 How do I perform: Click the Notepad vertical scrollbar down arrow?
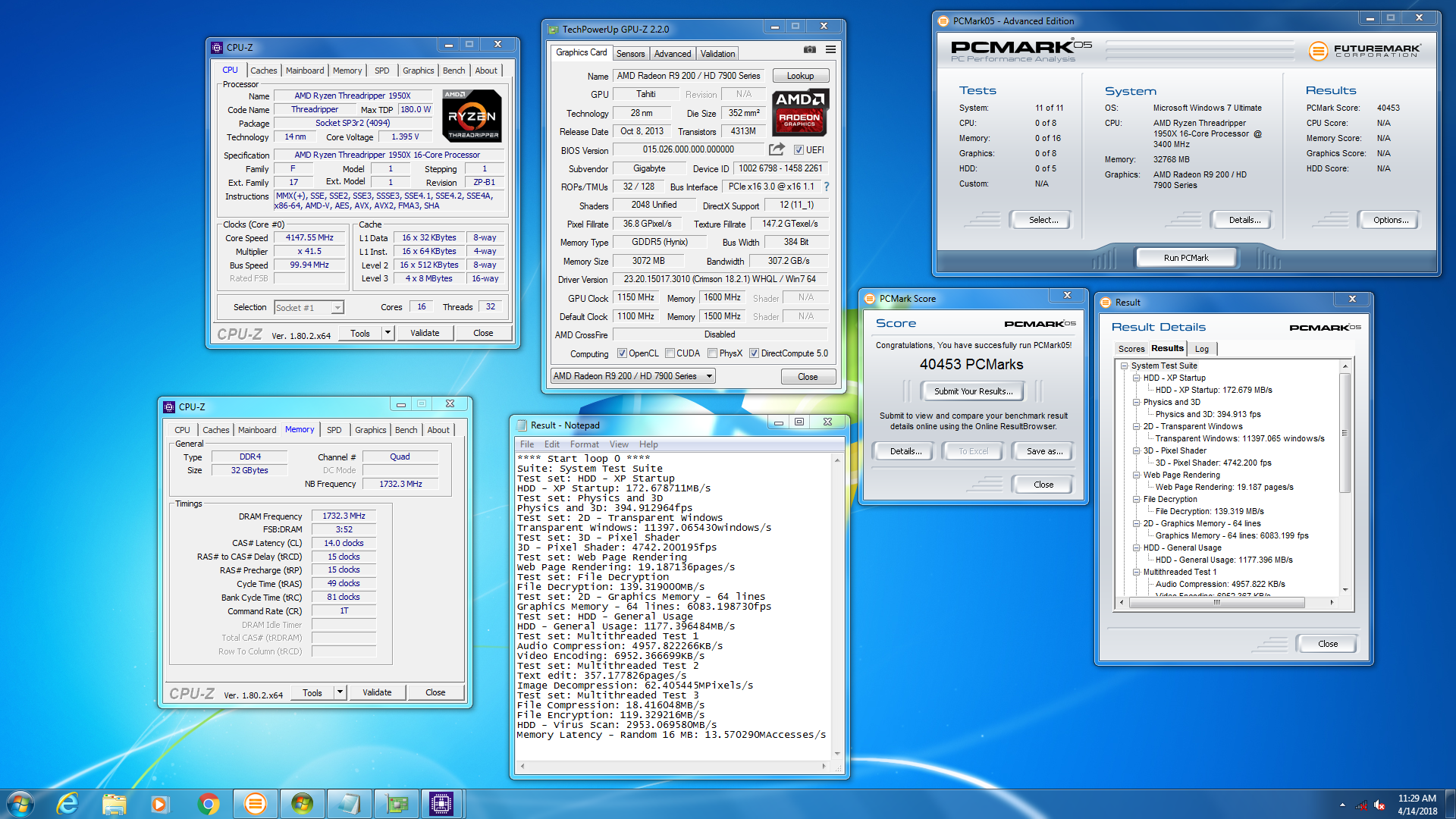[x=837, y=754]
